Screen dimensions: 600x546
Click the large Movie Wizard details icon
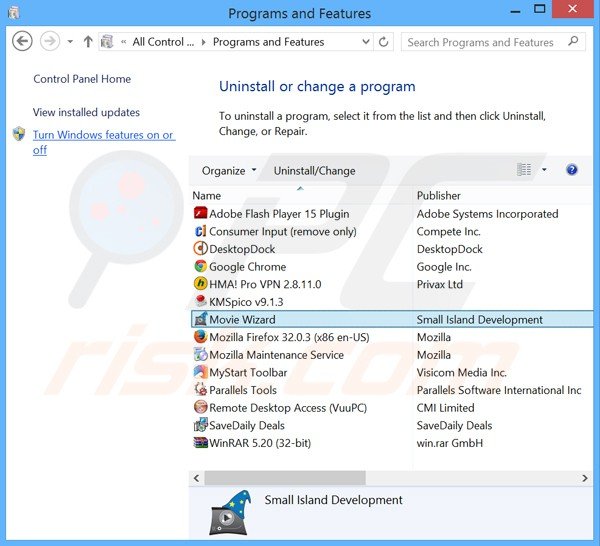tap(230, 513)
